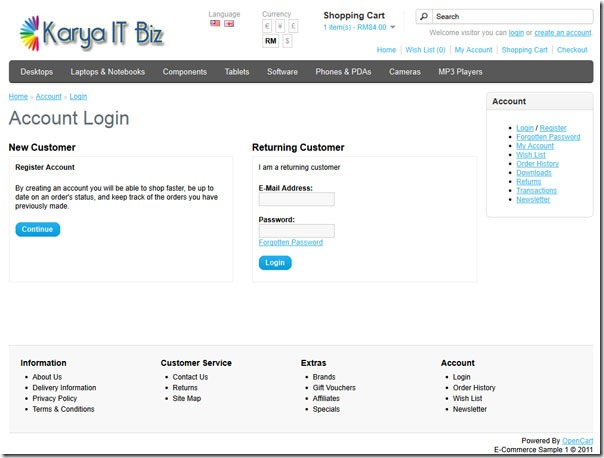
Task: Select the Malaysian flag language icon
Action: tap(215, 23)
